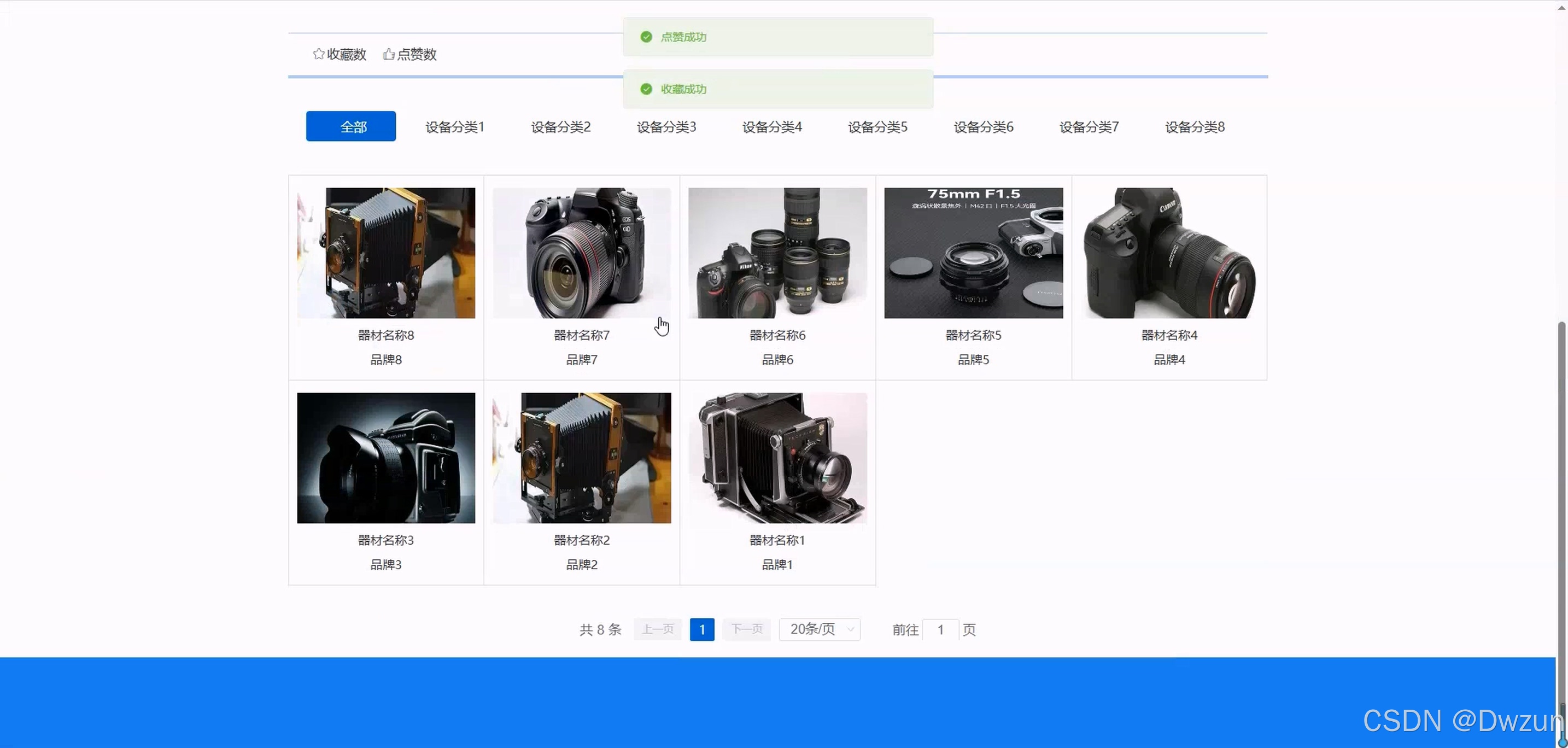The width and height of the screenshot is (1568, 748).
Task: Expand the 20条/页 page size dropdown
Action: pyautogui.click(x=820, y=629)
